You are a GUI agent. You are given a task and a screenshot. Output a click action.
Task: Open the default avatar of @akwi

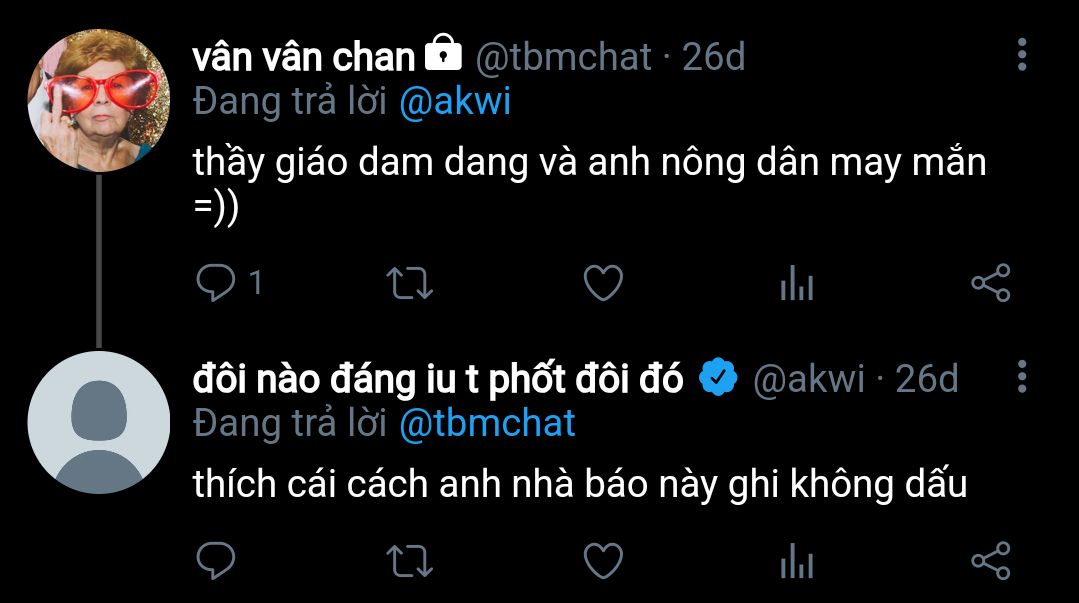pyautogui.click(x=98, y=422)
